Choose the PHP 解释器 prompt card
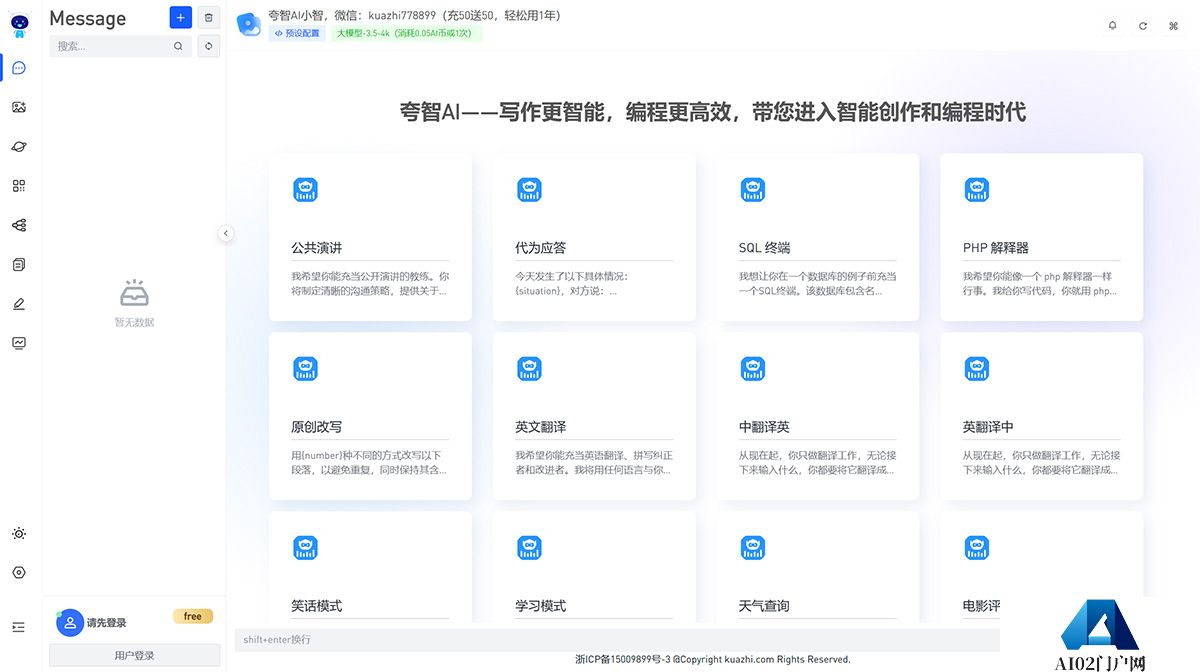The image size is (1200, 672). 1042,237
